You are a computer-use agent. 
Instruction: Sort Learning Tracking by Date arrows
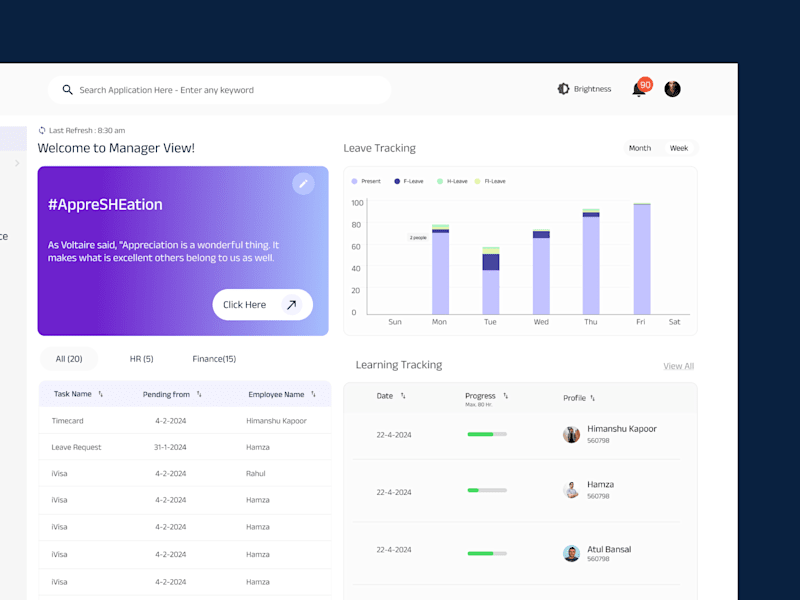click(x=403, y=396)
